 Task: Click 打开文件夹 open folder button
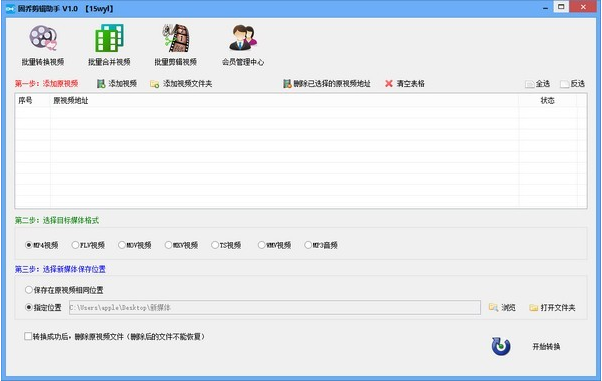552,307
